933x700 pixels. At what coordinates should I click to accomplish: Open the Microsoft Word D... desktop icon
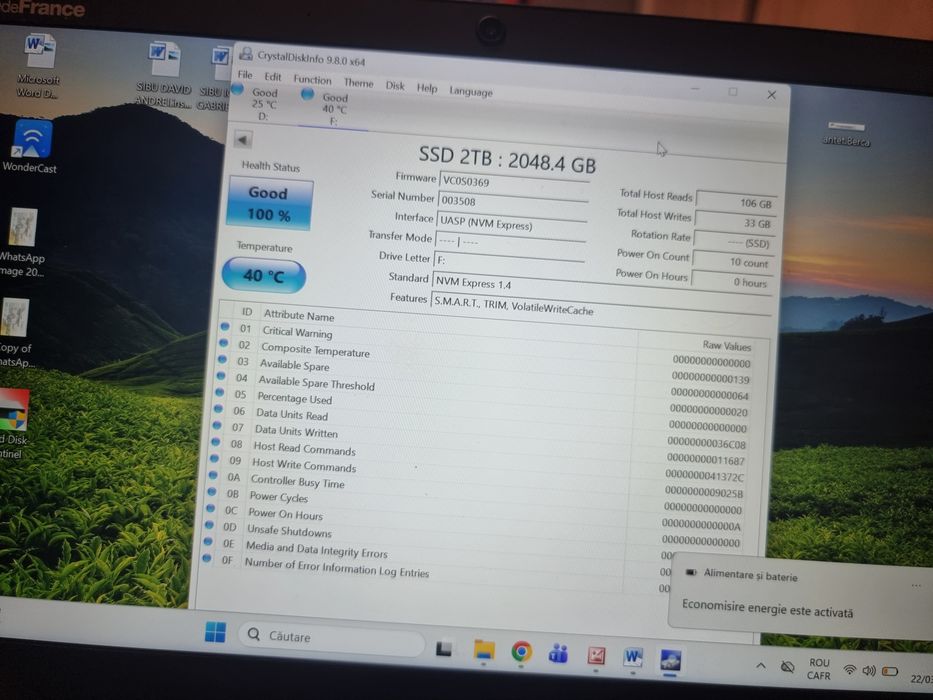tap(39, 65)
